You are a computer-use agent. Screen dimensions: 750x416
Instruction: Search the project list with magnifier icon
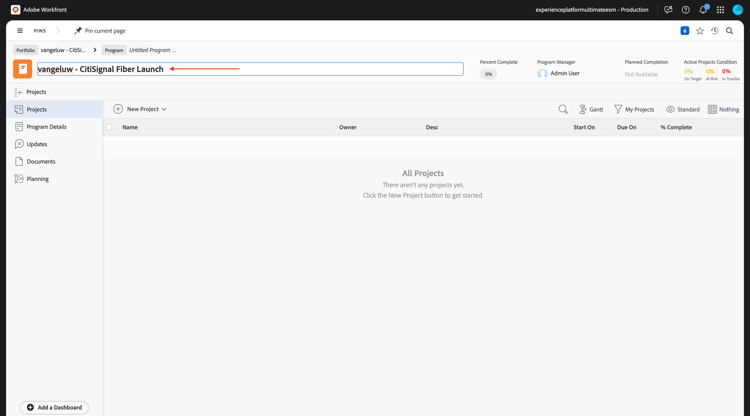[x=563, y=109]
